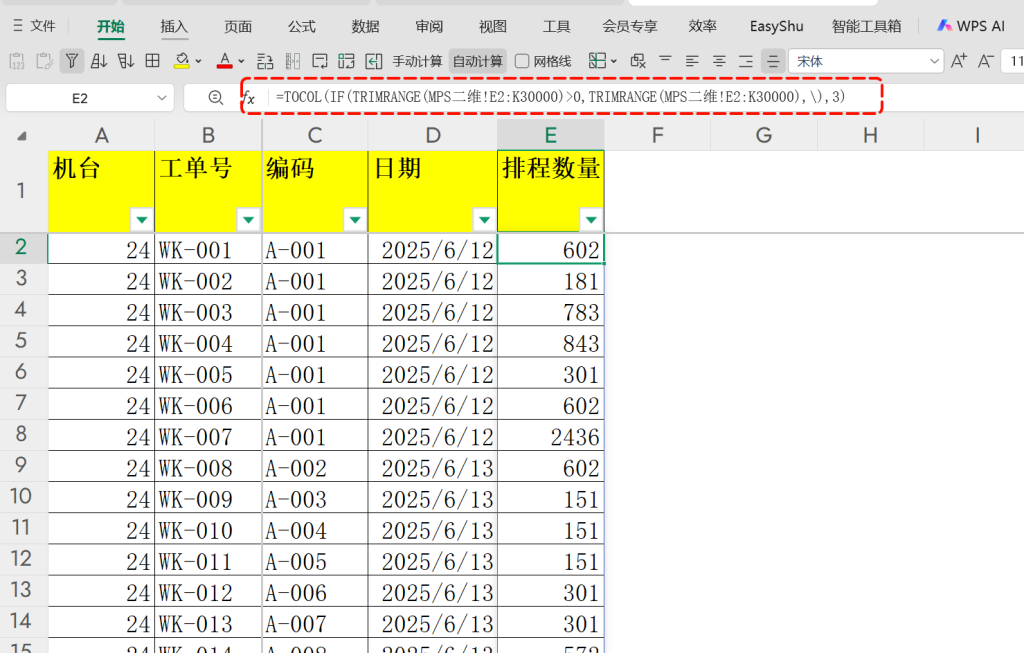
Task: Click into the TOCOL formula text
Action: pos(560,97)
